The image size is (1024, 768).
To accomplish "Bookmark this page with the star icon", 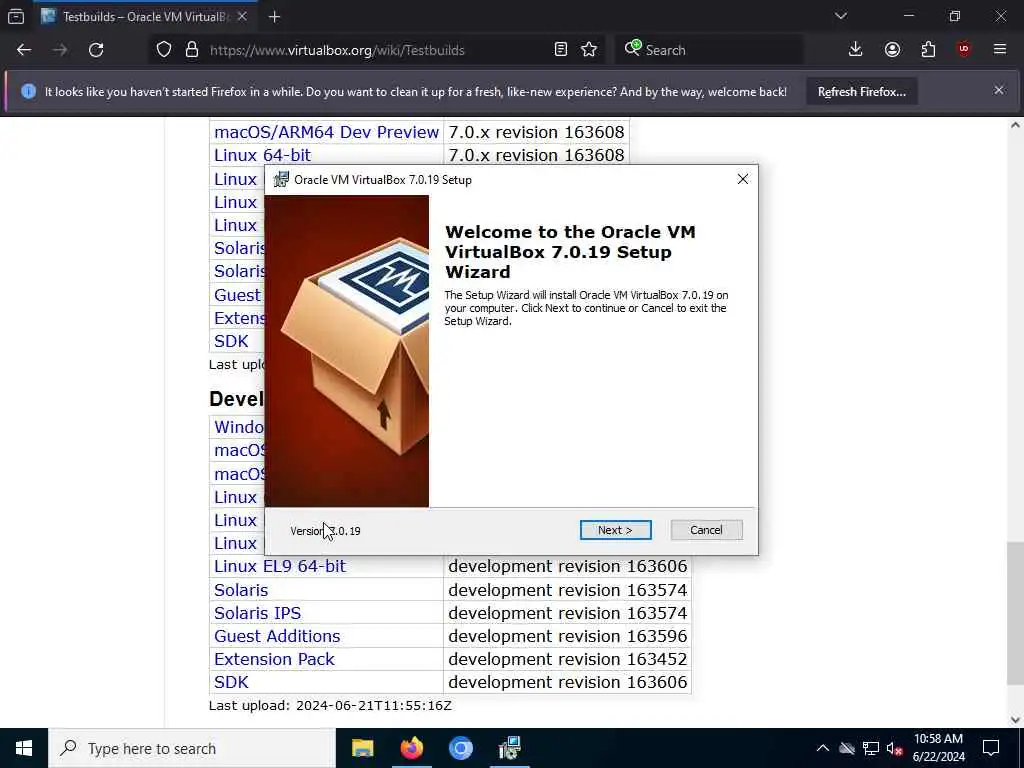I will coord(589,50).
